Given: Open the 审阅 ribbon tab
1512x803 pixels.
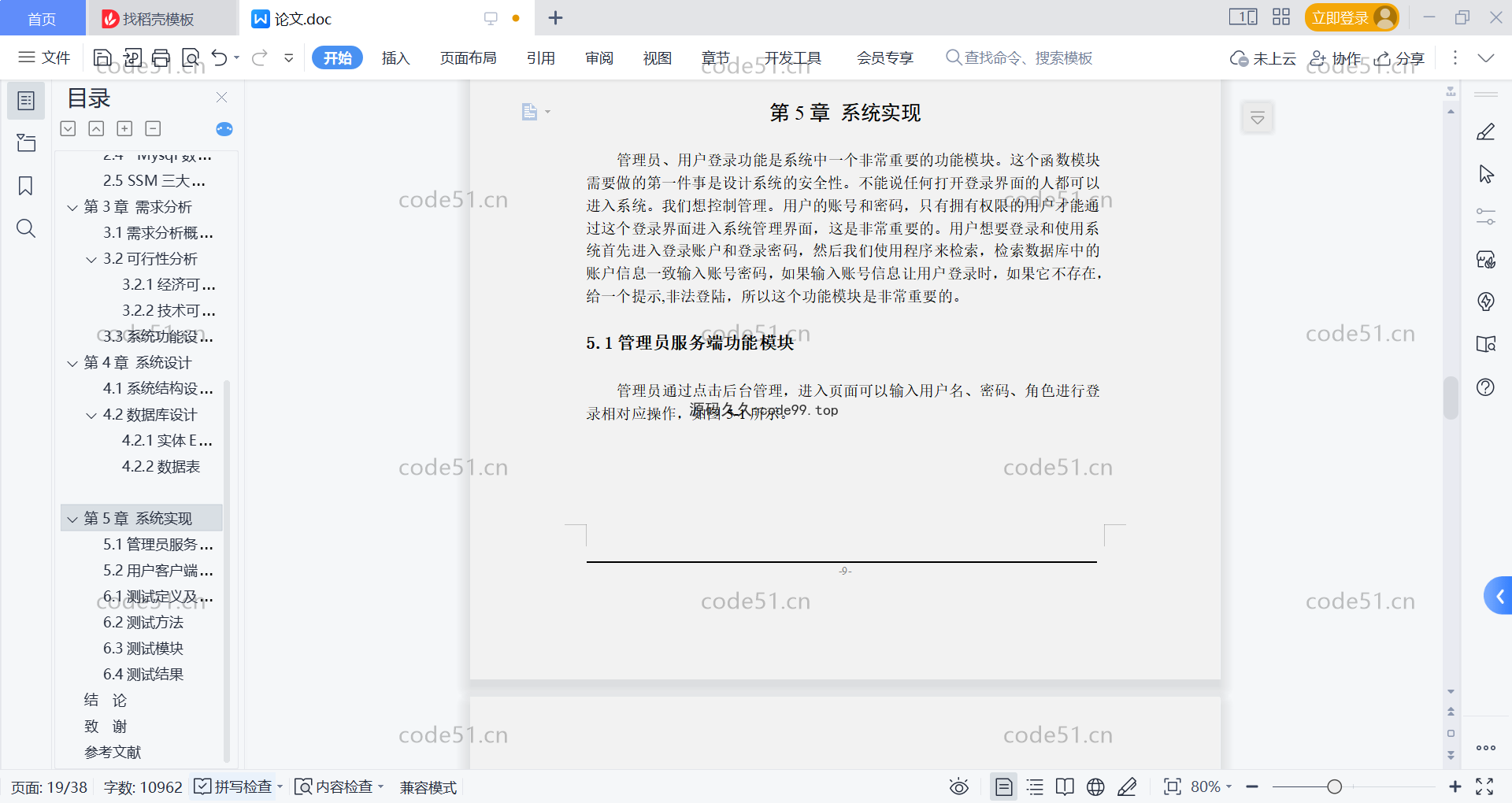Looking at the screenshot, I should (x=599, y=58).
